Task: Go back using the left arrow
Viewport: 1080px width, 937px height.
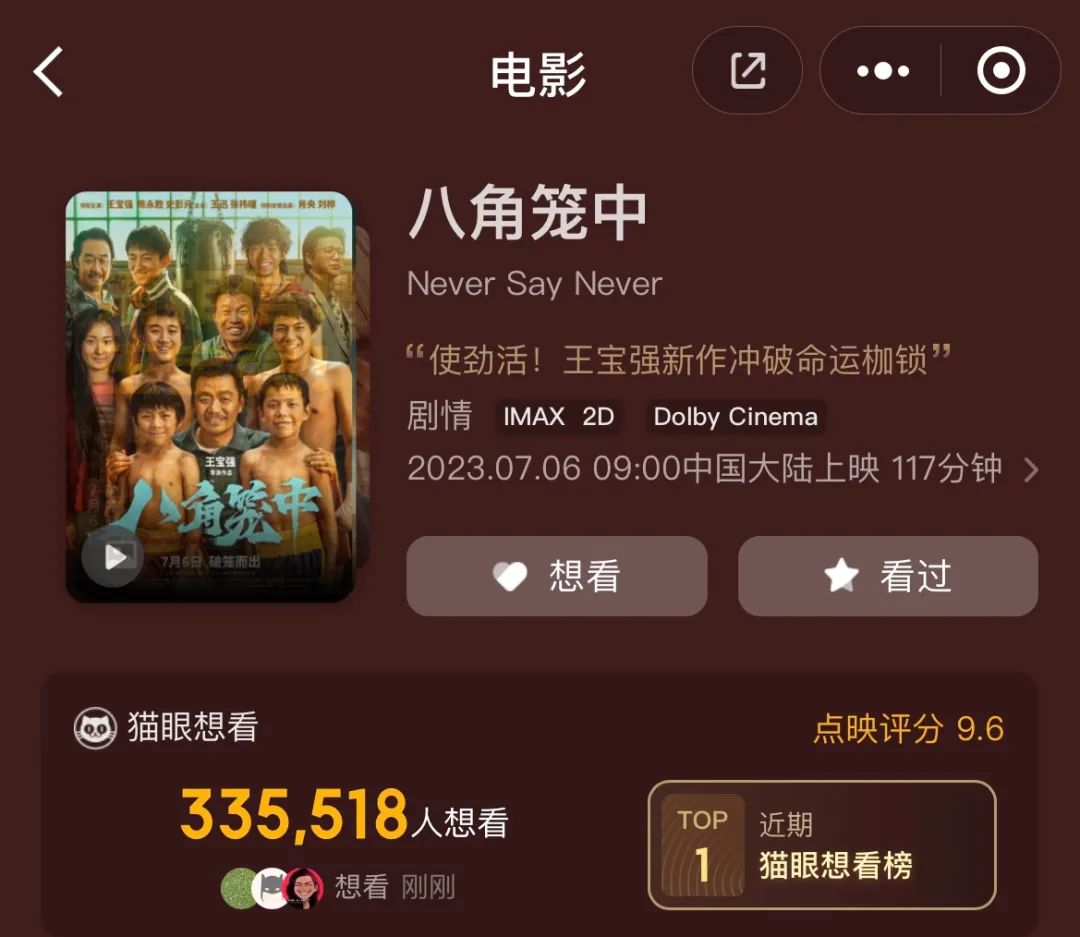Action: [x=48, y=72]
